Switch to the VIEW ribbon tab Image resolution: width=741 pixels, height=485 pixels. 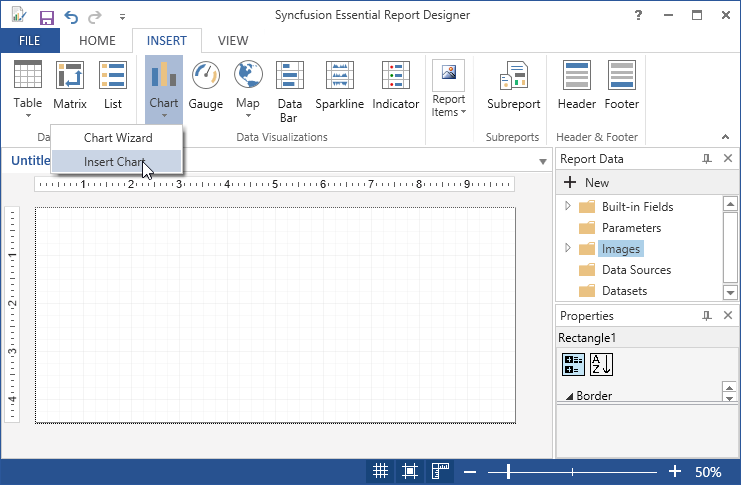click(233, 41)
